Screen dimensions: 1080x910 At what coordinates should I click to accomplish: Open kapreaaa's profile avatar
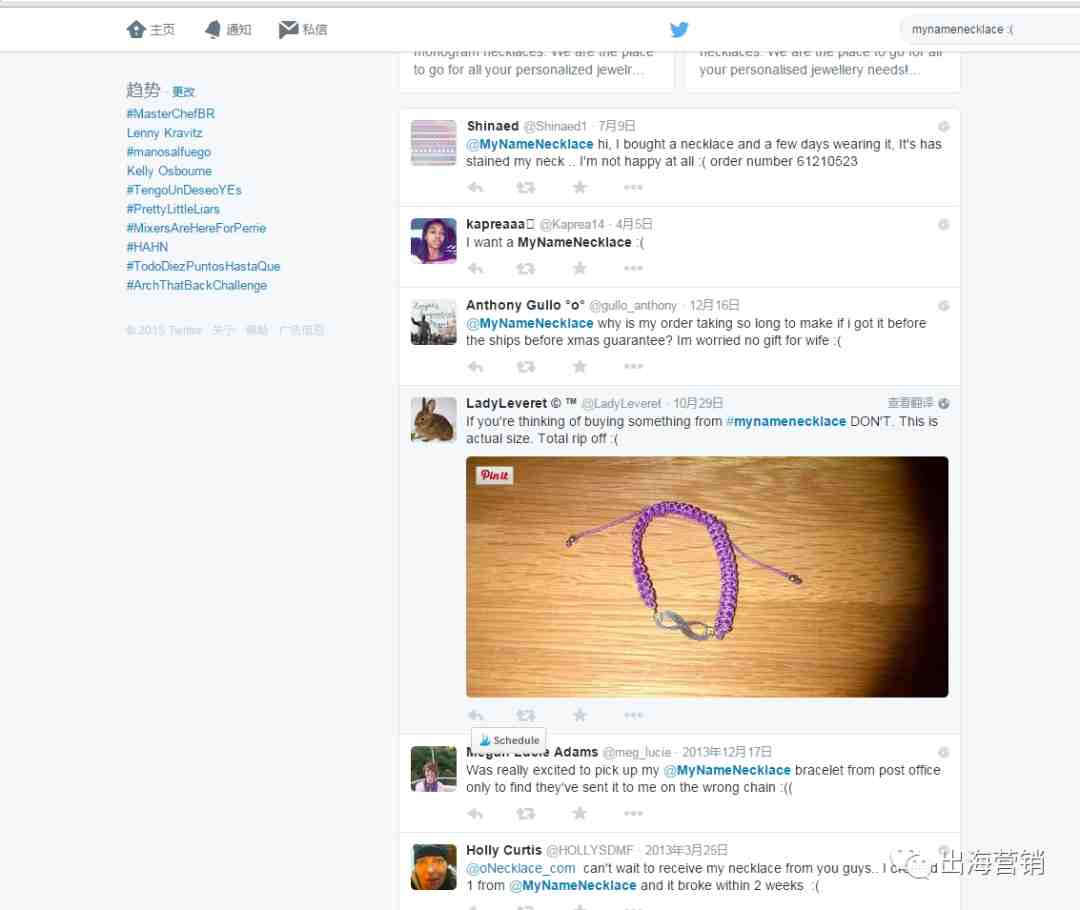tap(433, 241)
